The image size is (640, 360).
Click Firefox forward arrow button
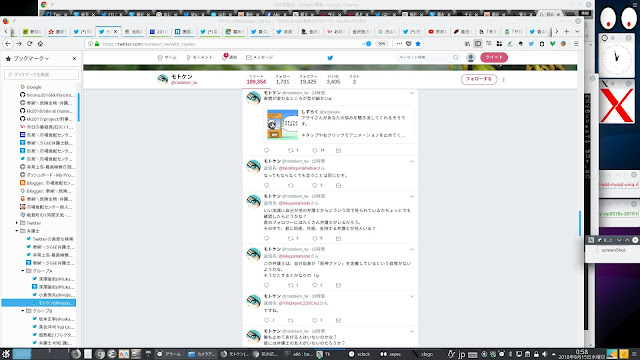[x=19, y=44]
